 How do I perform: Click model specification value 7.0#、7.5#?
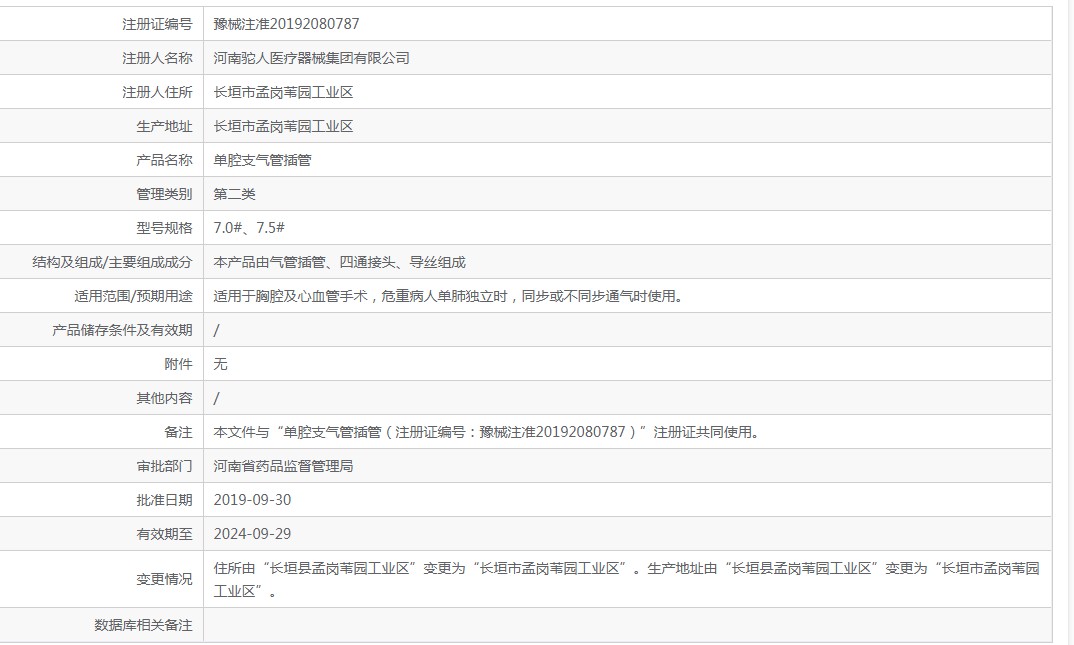coord(249,228)
